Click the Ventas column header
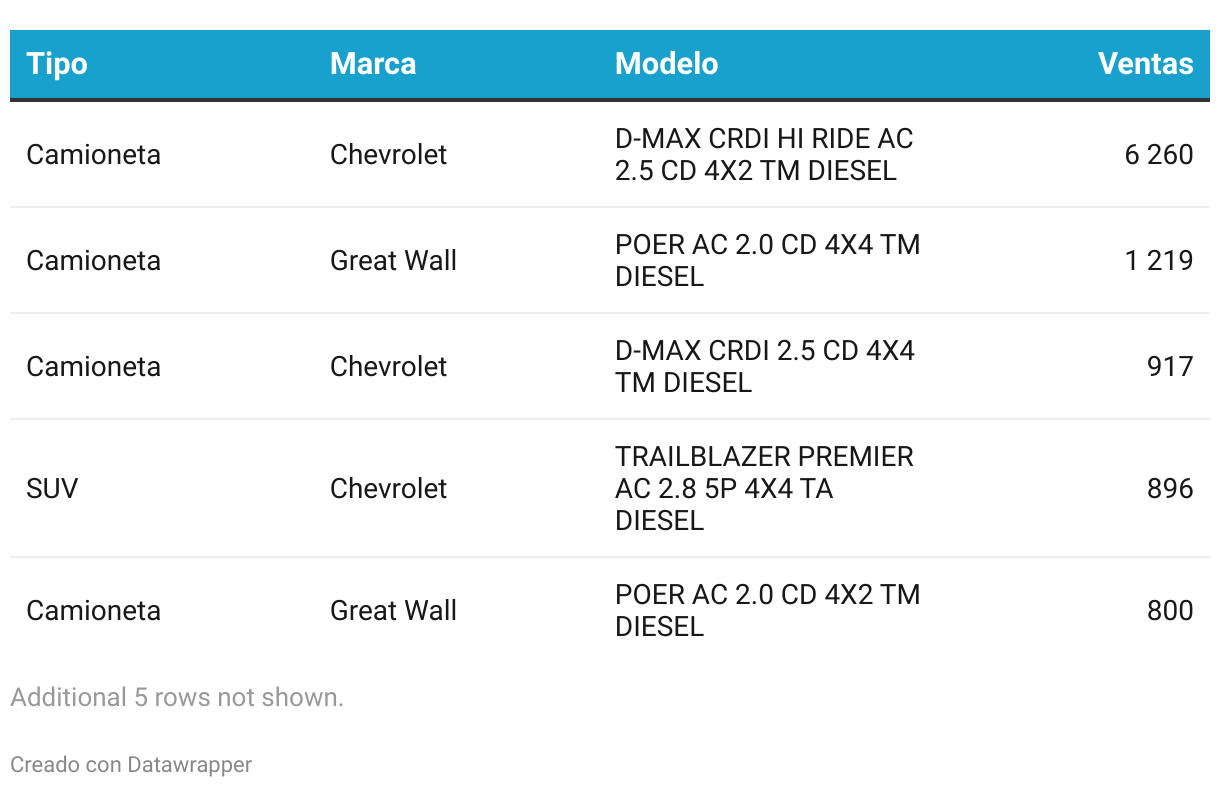1220x788 pixels. (1145, 64)
